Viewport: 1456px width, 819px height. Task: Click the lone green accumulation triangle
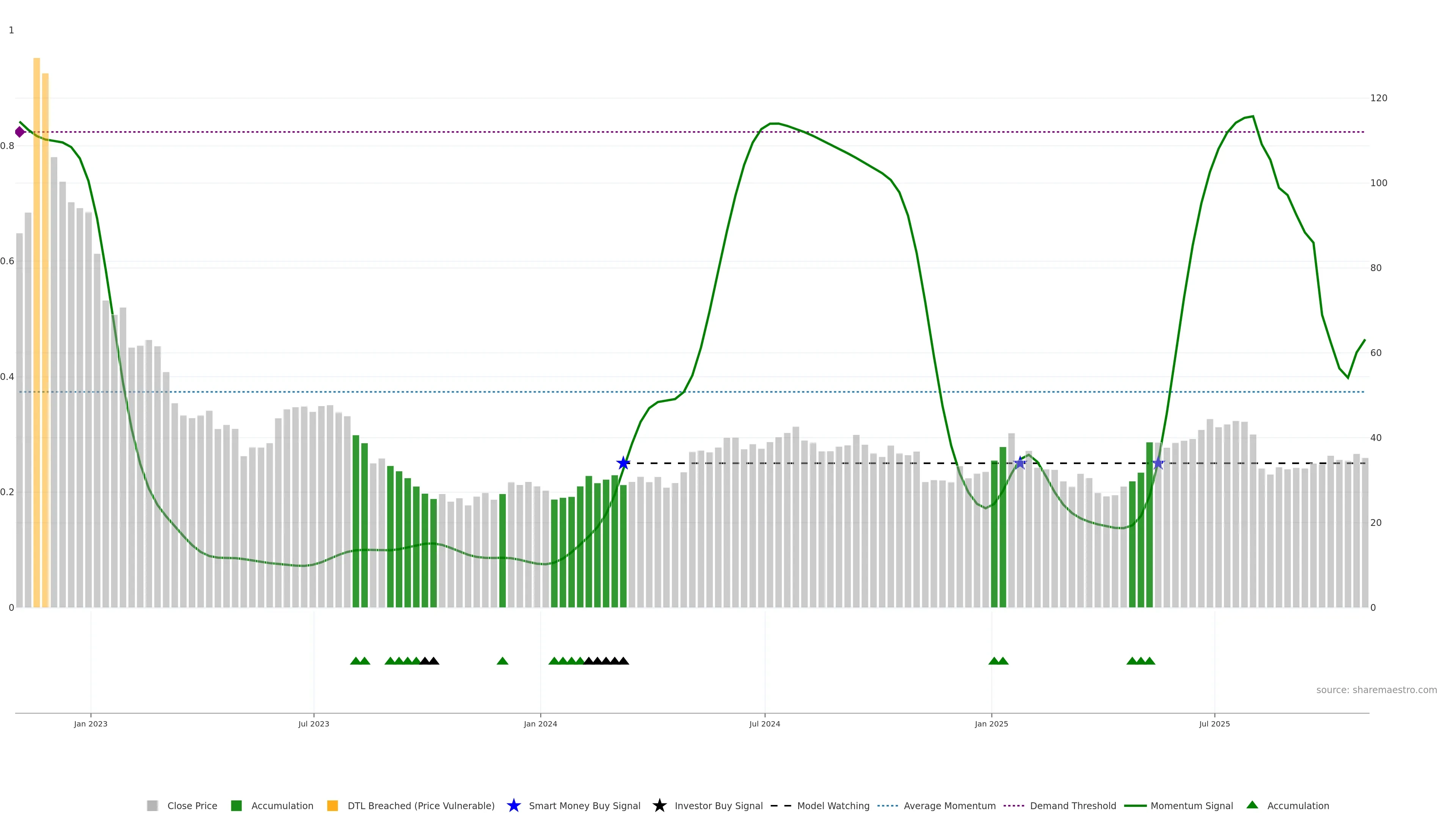pos(502,661)
